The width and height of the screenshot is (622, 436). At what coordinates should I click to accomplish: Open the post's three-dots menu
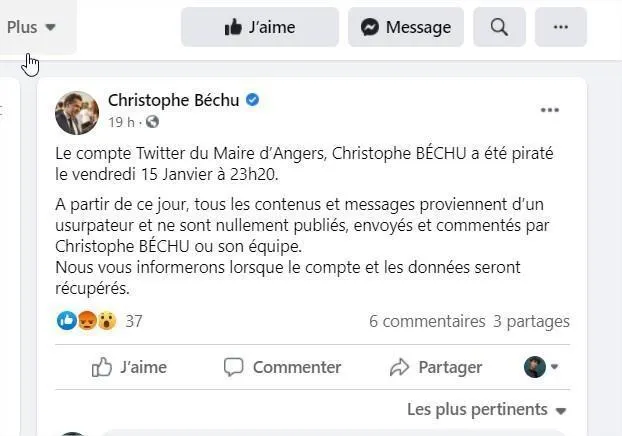pyautogui.click(x=550, y=110)
